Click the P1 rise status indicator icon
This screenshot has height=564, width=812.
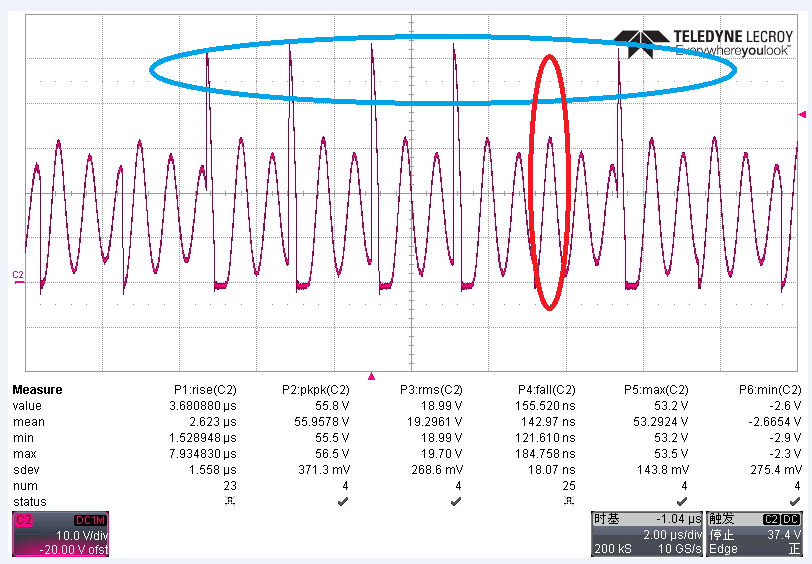[x=230, y=501]
